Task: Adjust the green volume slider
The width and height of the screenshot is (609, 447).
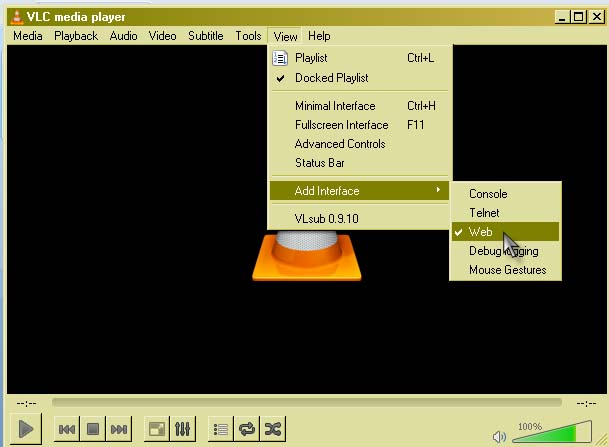Action: 552,432
